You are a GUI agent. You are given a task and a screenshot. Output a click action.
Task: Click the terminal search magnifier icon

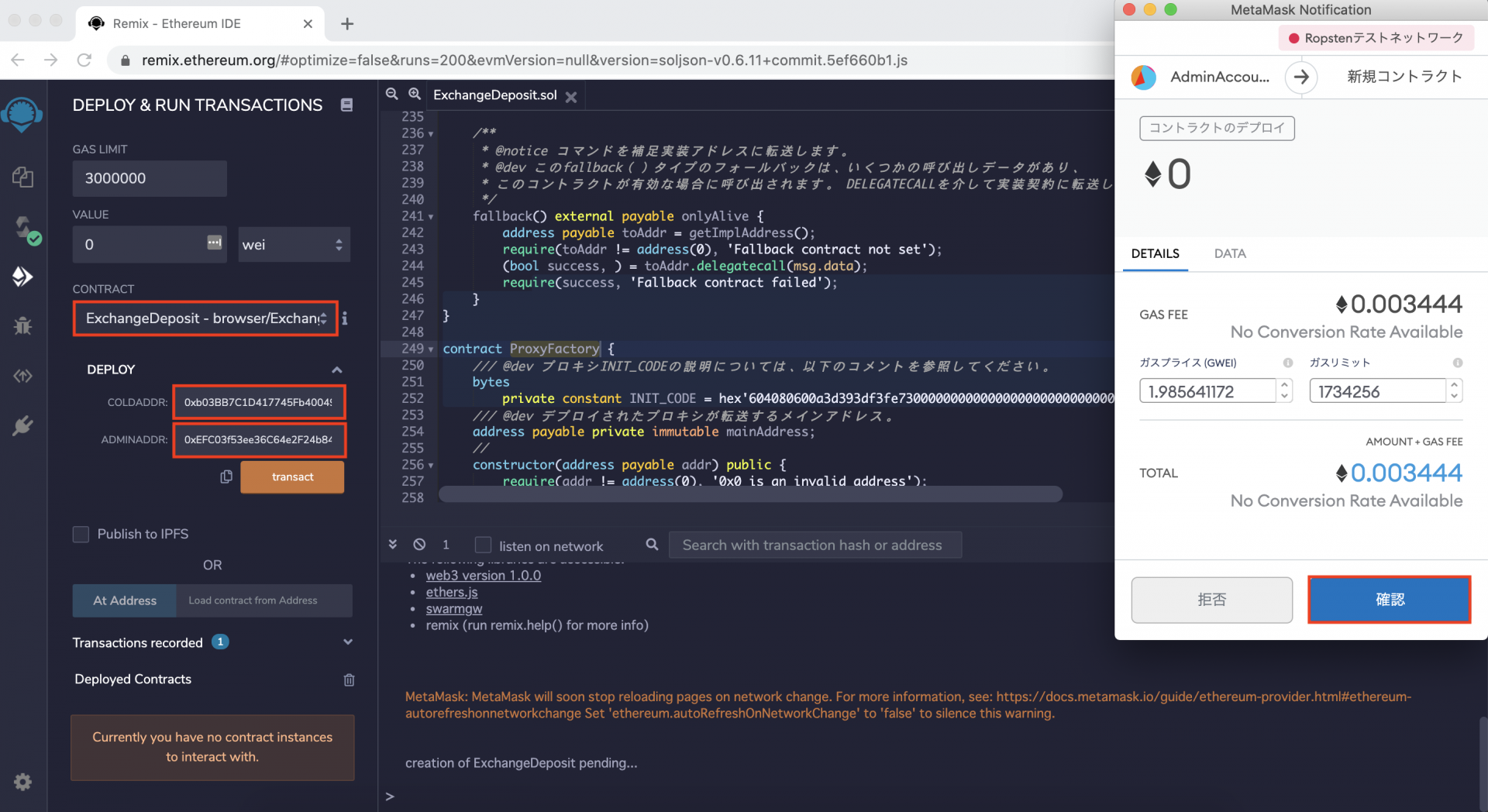click(653, 545)
